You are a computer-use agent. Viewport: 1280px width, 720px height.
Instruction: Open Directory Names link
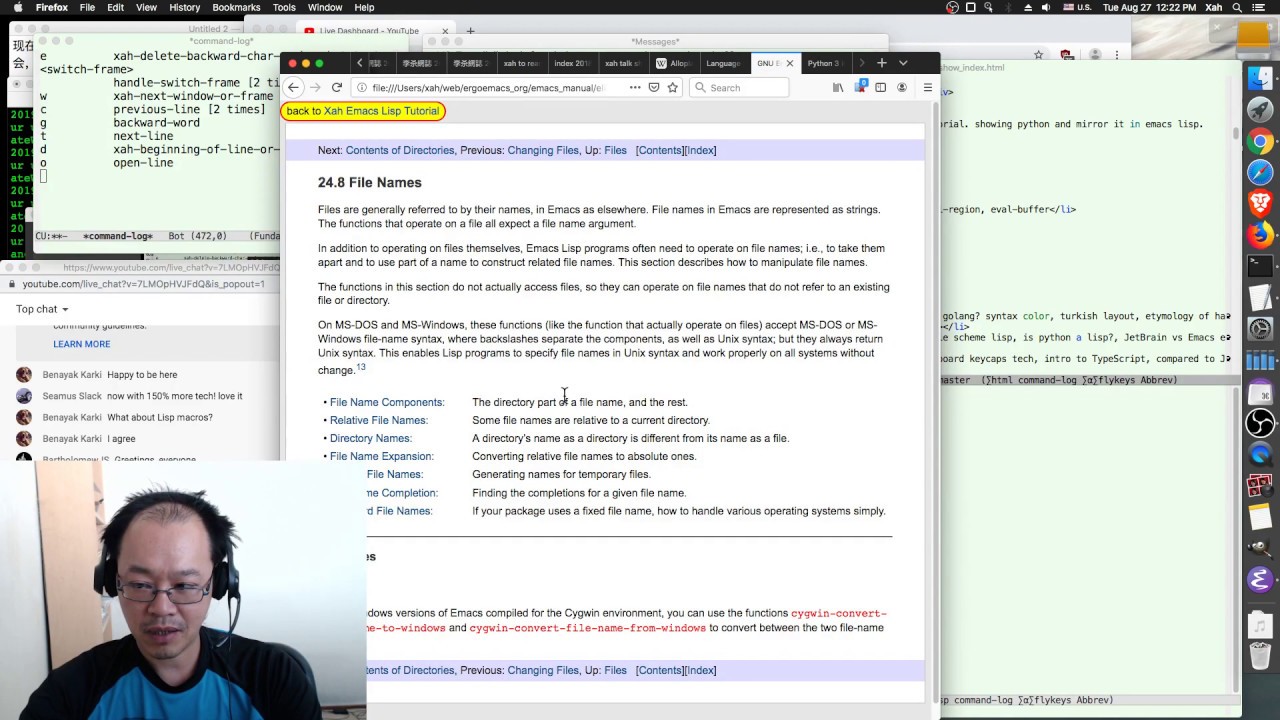click(x=371, y=438)
